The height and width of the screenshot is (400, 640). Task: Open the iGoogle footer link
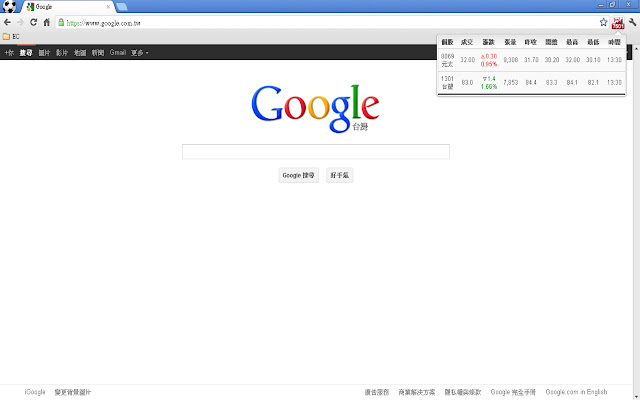point(35,392)
